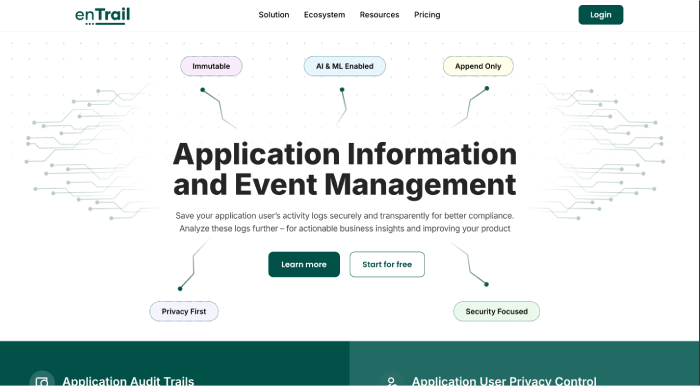The height and width of the screenshot is (386, 700).
Task: Select the Append Only tag
Action: [x=478, y=66]
